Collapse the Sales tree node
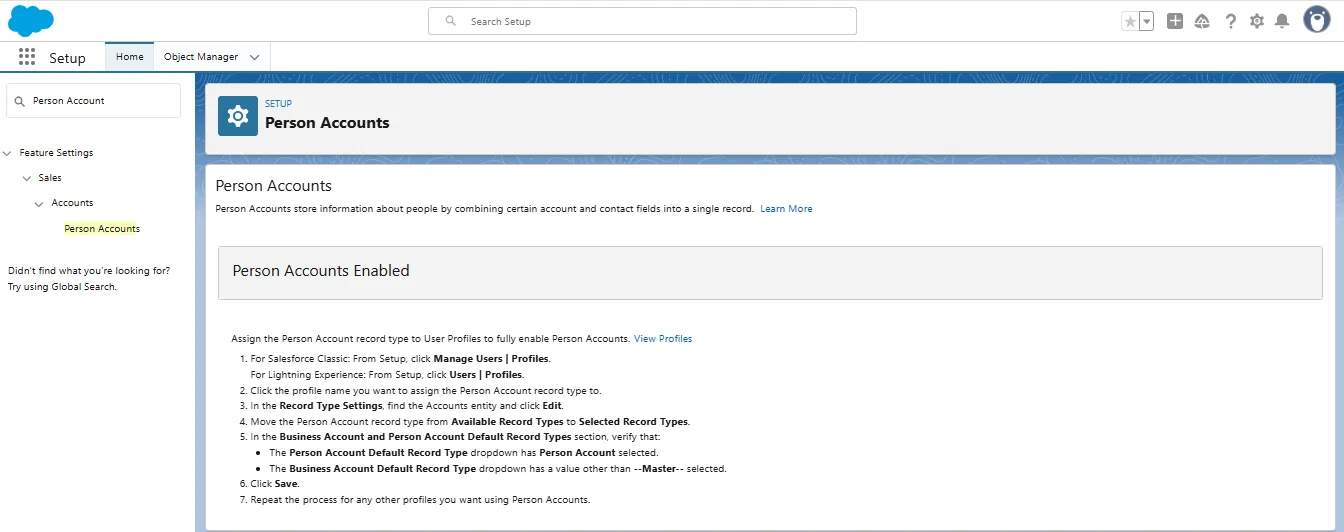The height and width of the screenshot is (532, 1344). [27, 178]
